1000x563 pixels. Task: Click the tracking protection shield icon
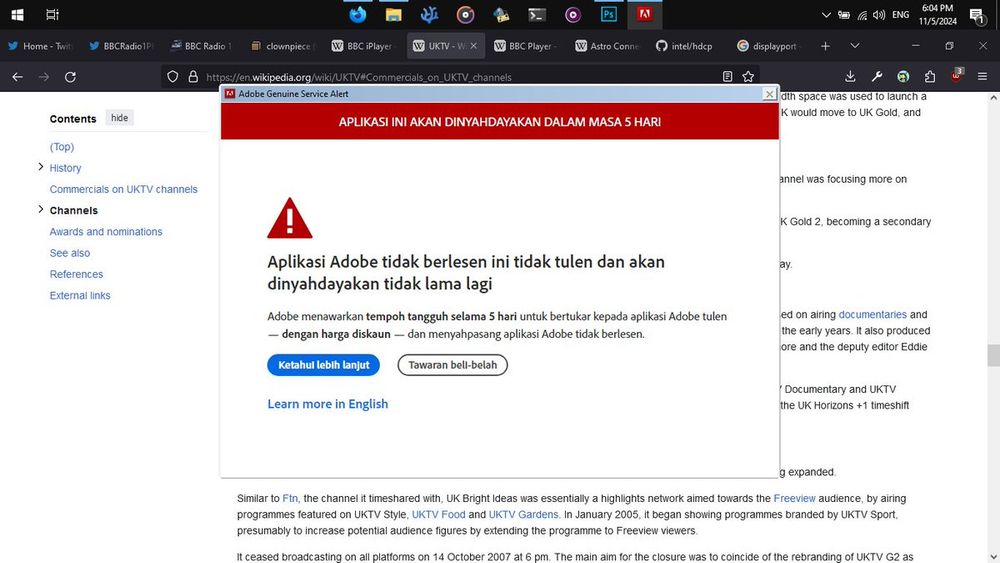[x=172, y=77]
